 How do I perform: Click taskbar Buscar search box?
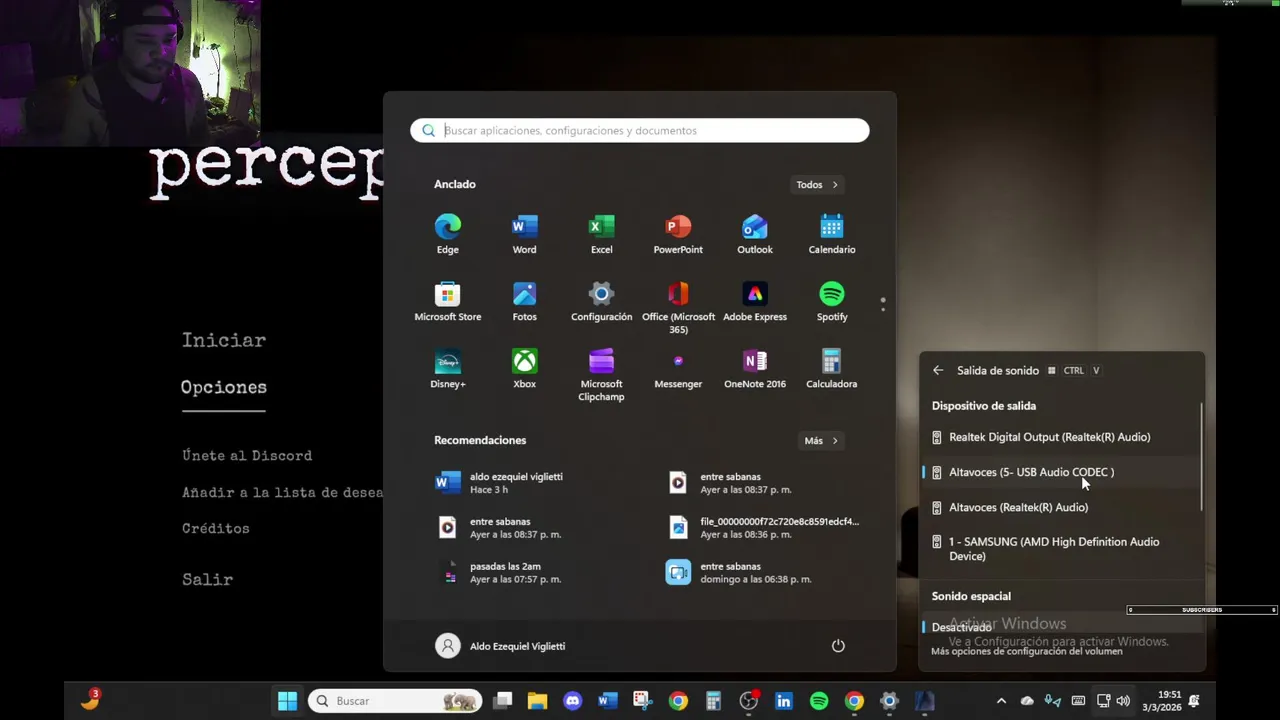395,701
